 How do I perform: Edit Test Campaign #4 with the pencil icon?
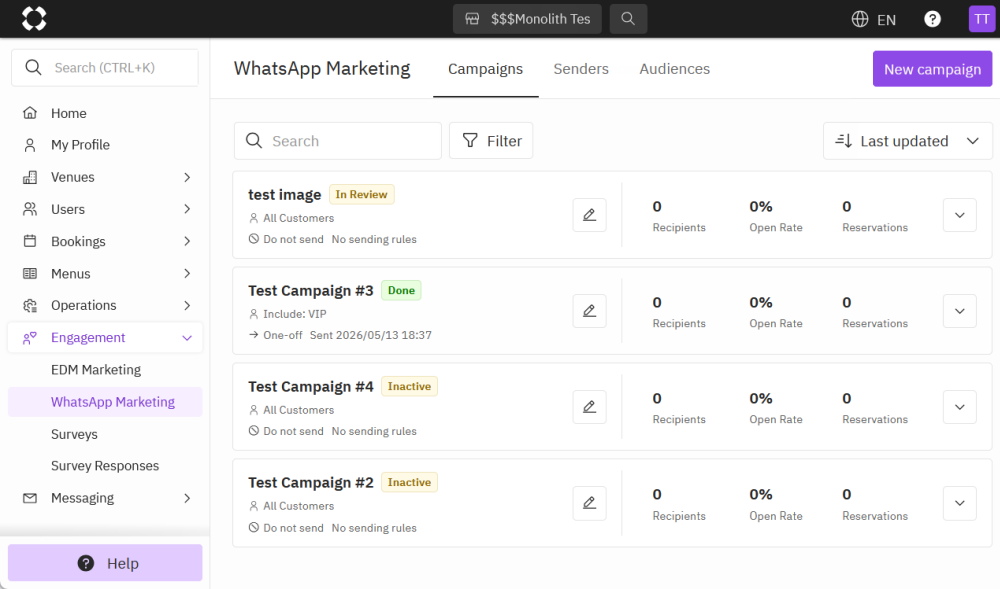[589, 407]
